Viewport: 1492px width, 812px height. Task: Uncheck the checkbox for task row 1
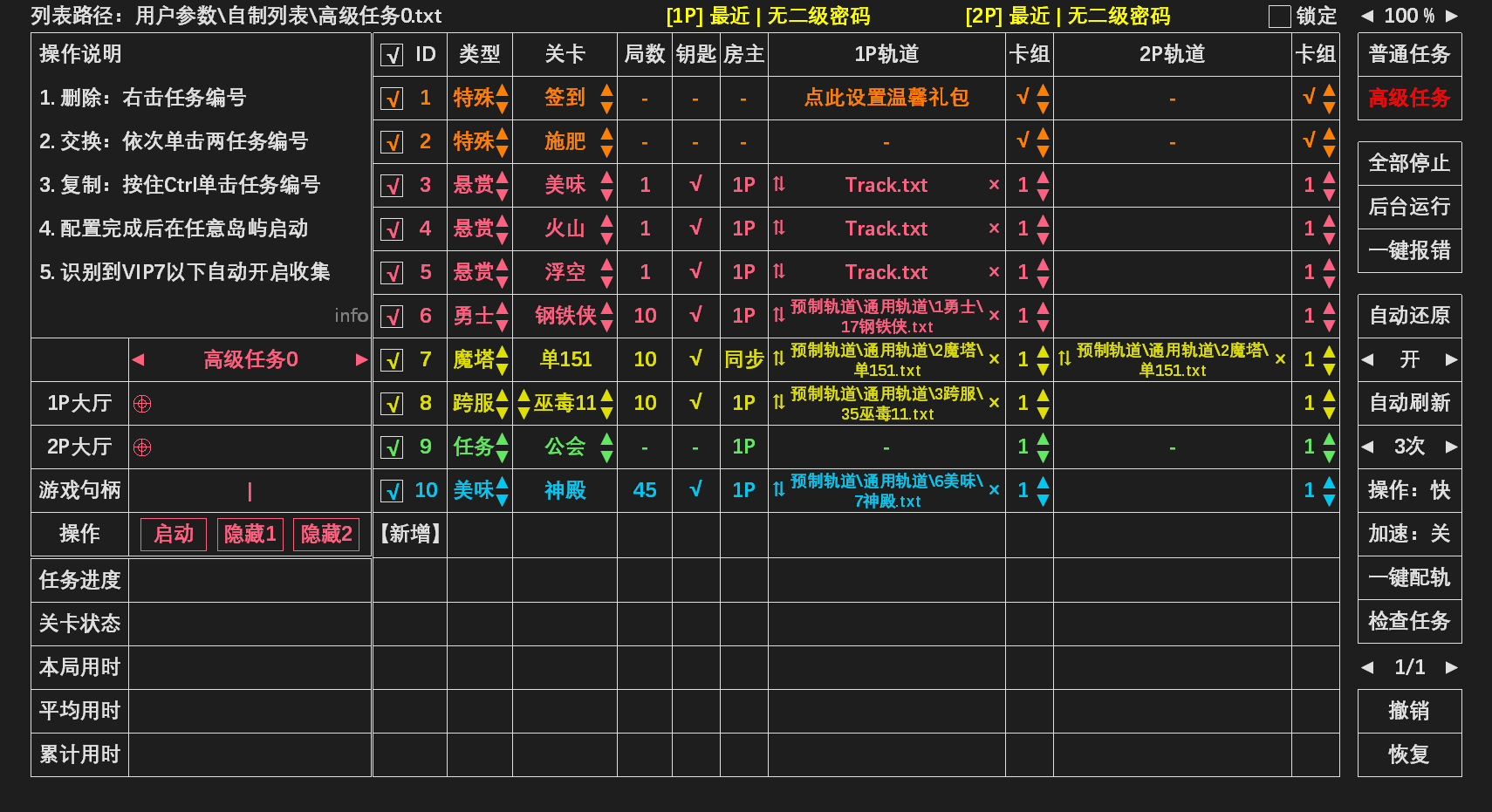[x=393, y=99]
